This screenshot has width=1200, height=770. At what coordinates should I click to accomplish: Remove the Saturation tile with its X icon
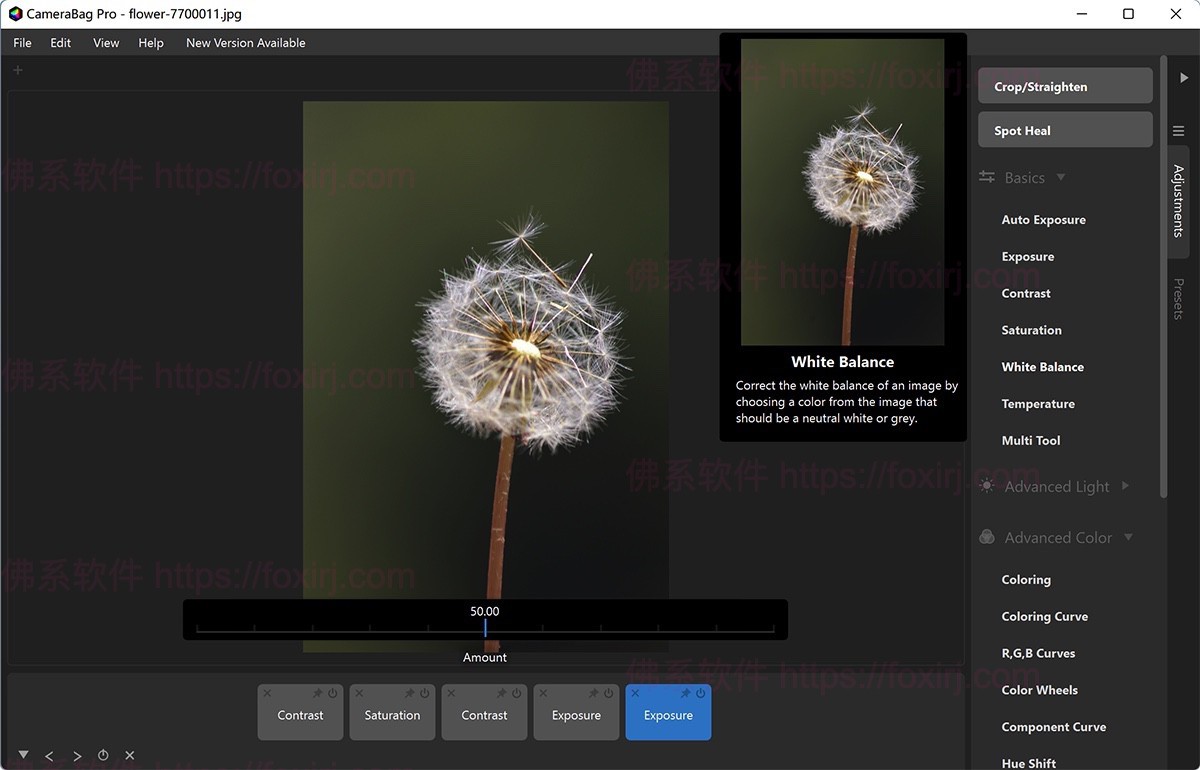pyautogui.click(x=359, y=692)
